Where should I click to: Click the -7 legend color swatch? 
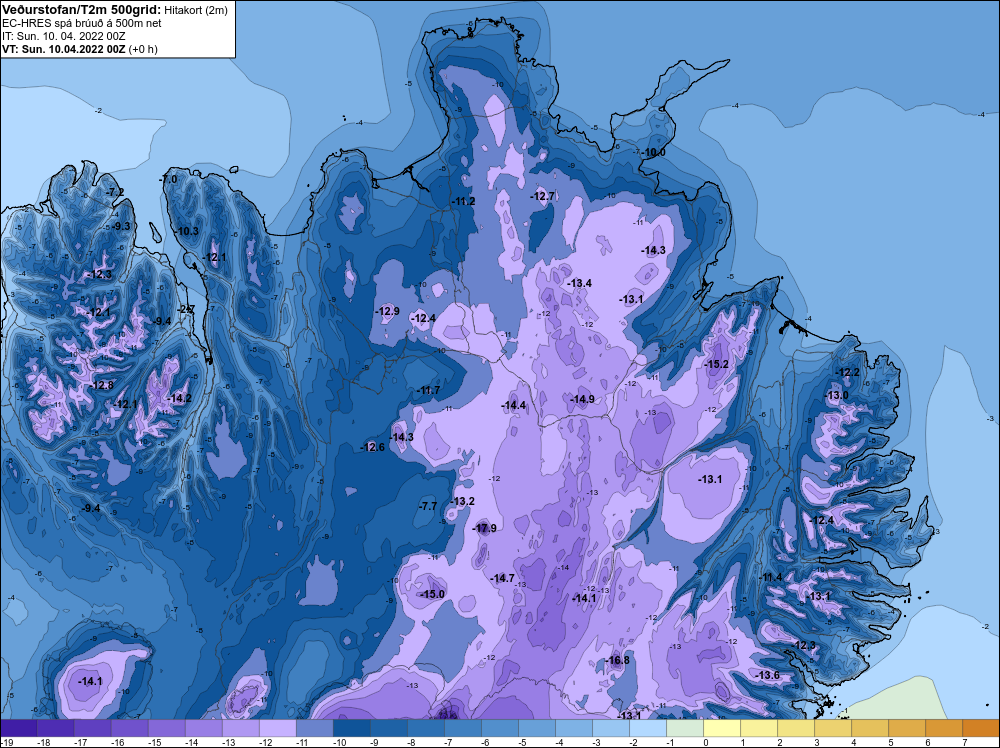coord(462,728)
